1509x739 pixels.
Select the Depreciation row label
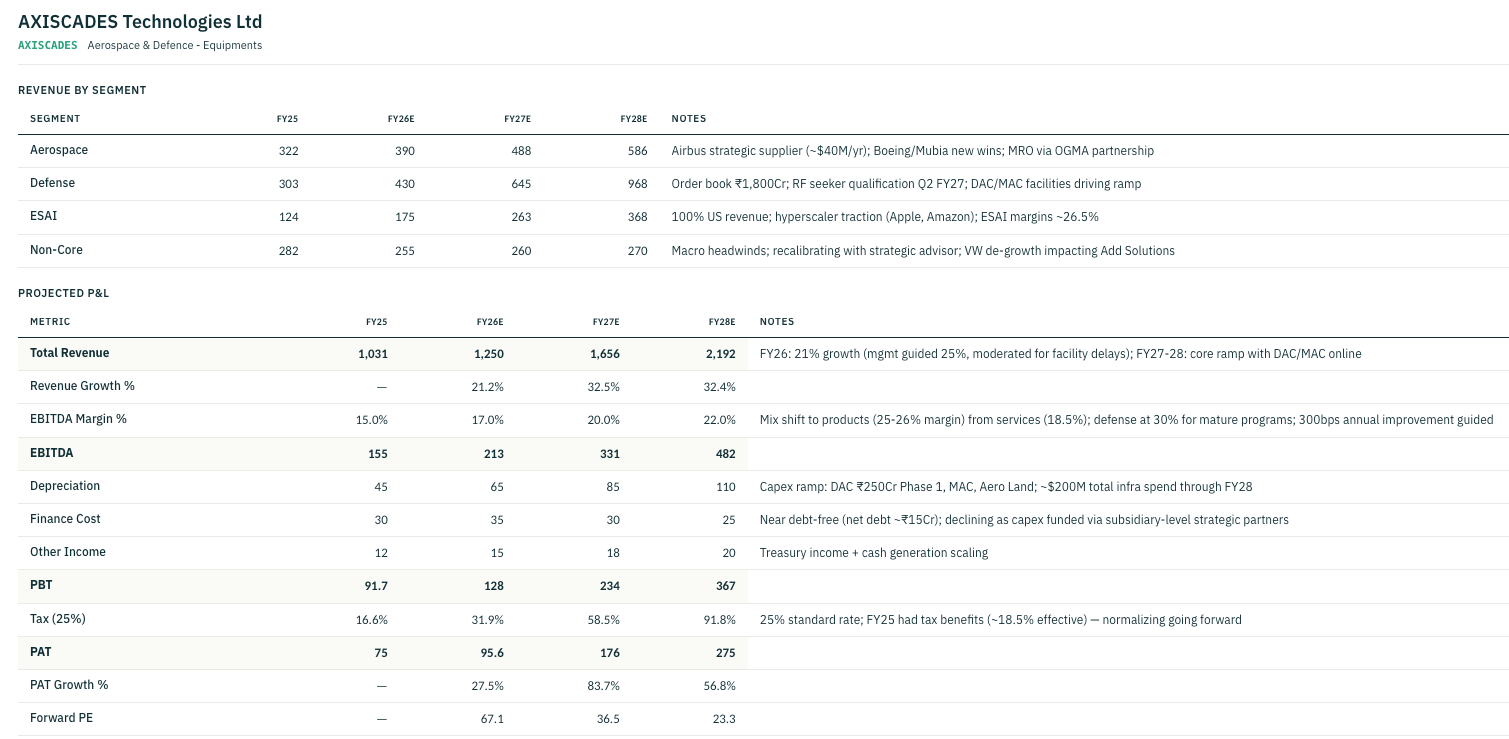pos(65,486)
